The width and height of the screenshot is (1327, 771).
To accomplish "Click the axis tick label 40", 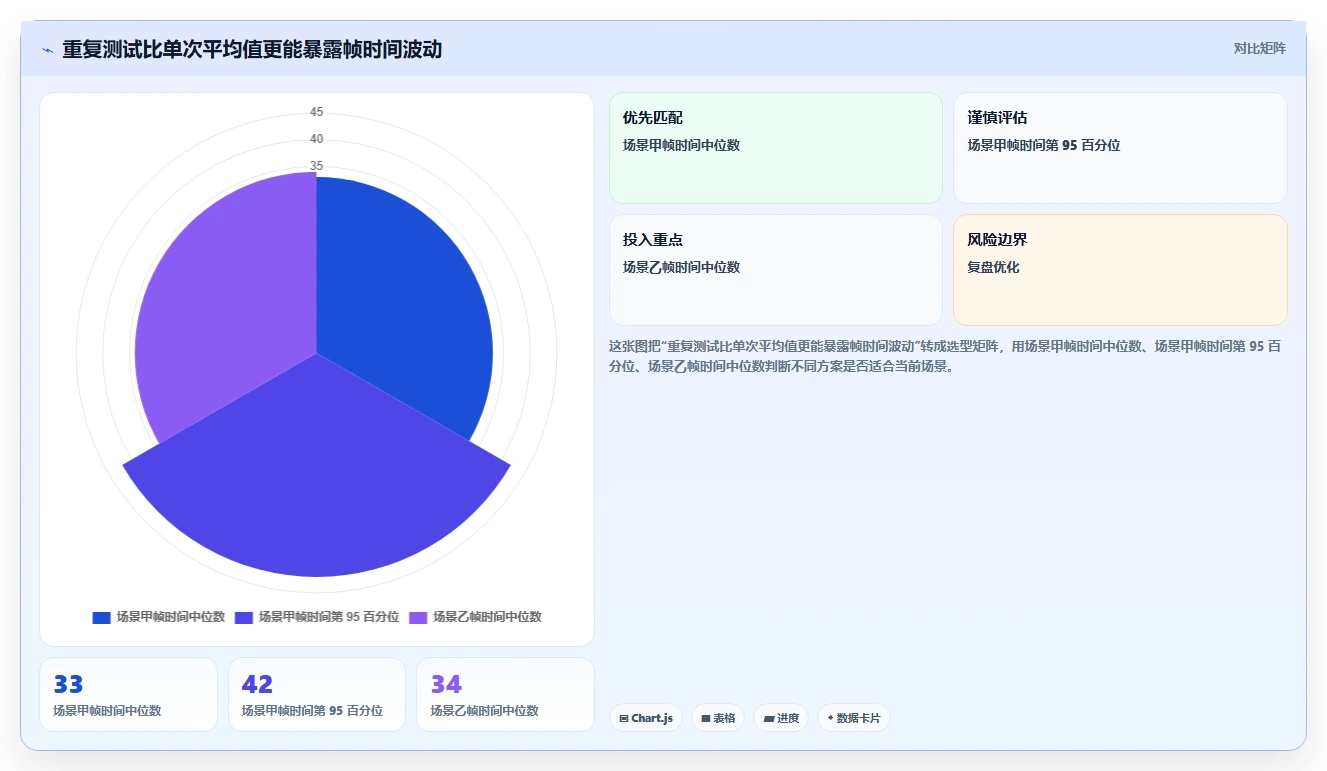I will (x=316, y=139).
